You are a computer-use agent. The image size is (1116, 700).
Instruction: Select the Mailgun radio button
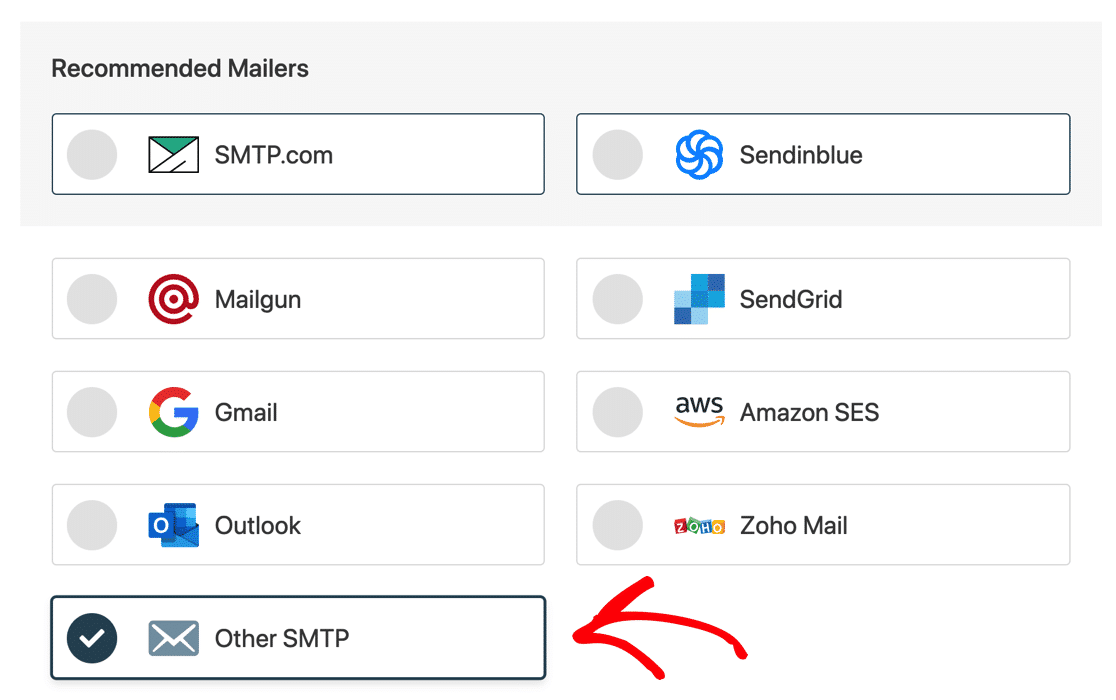coord(92,299)
